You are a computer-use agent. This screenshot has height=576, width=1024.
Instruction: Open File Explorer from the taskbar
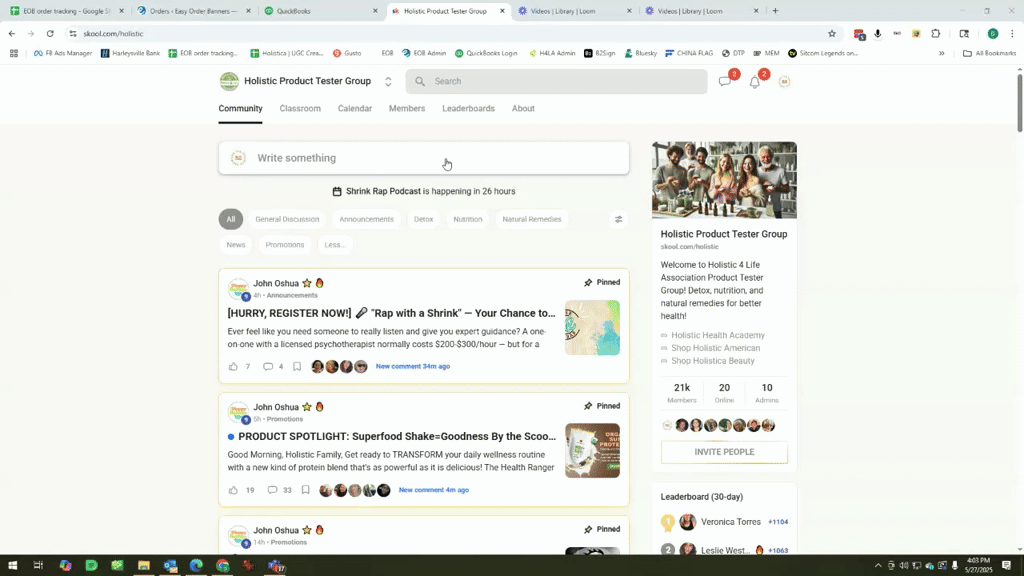point(144,566)
